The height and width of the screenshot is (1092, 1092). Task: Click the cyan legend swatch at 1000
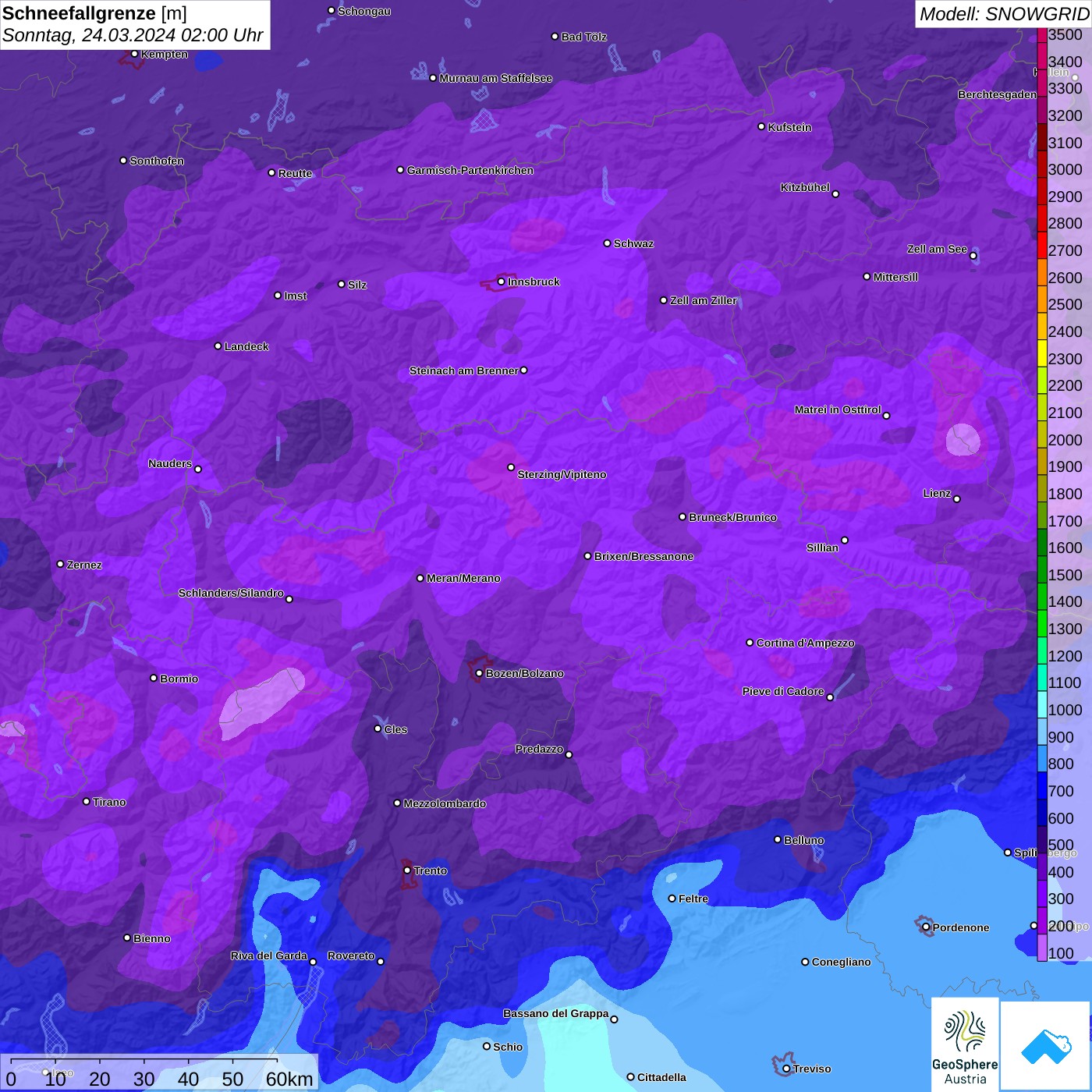1042,704
